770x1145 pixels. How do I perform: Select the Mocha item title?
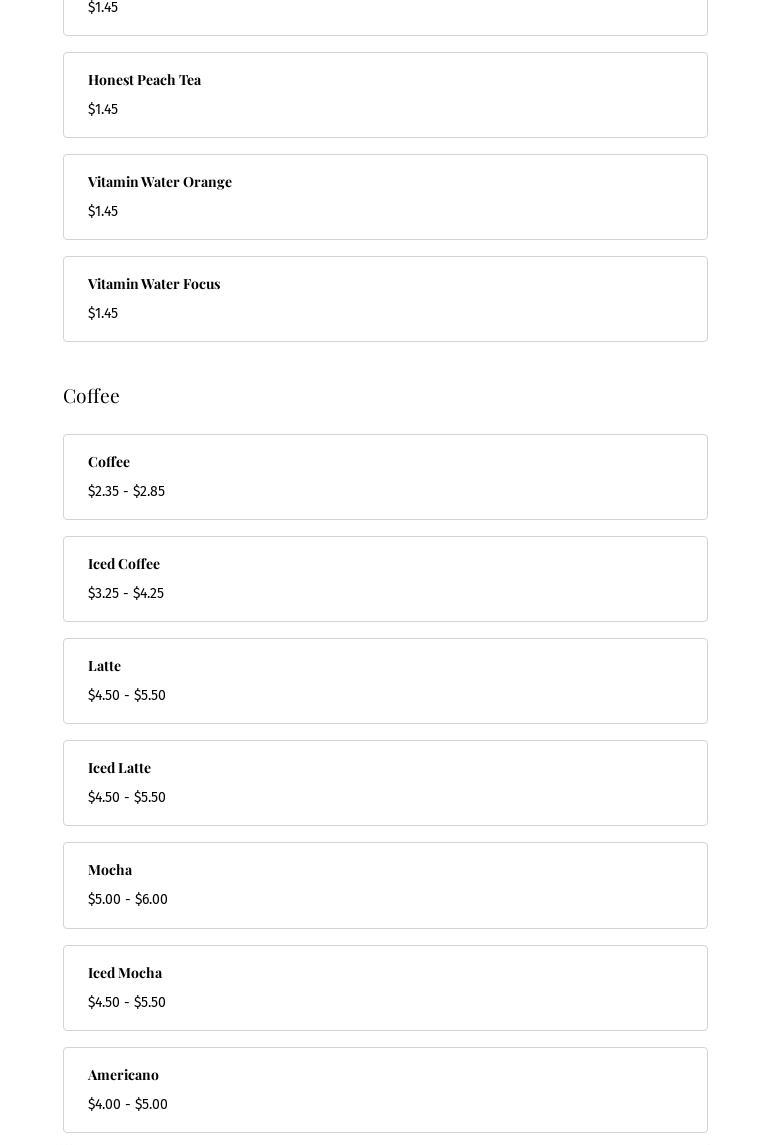110,870
